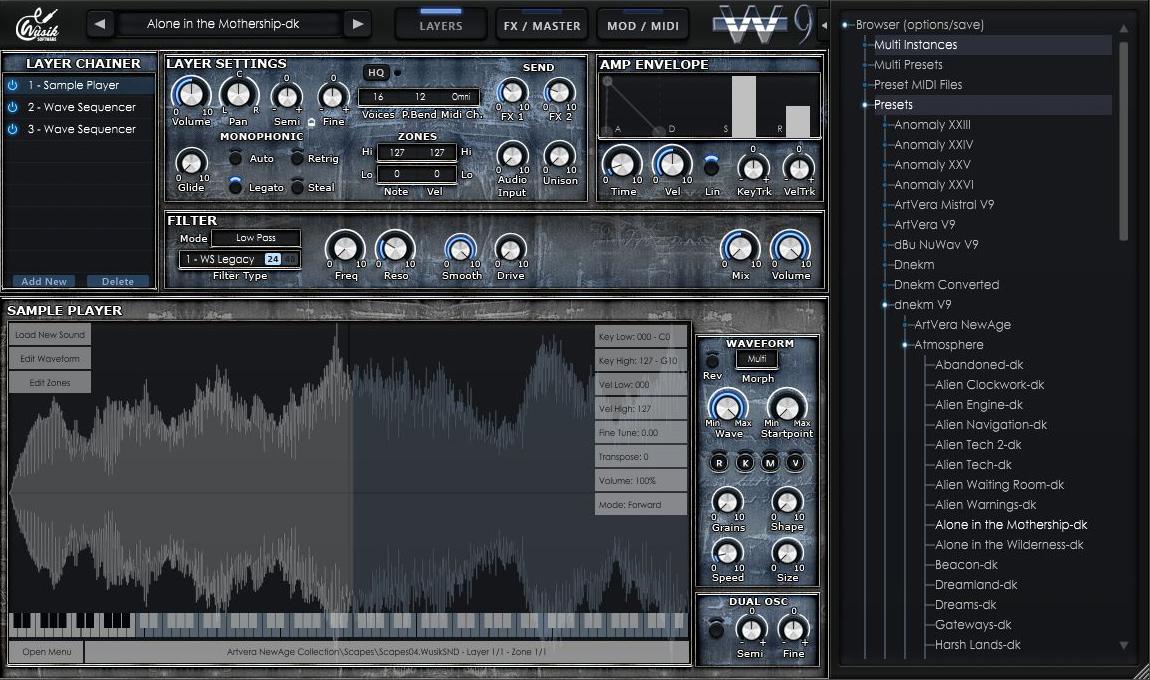Image resolution: width=1150 pixels, height=680 pixels.
Task: Click the Audio Input knob
Action: (512, 156)
